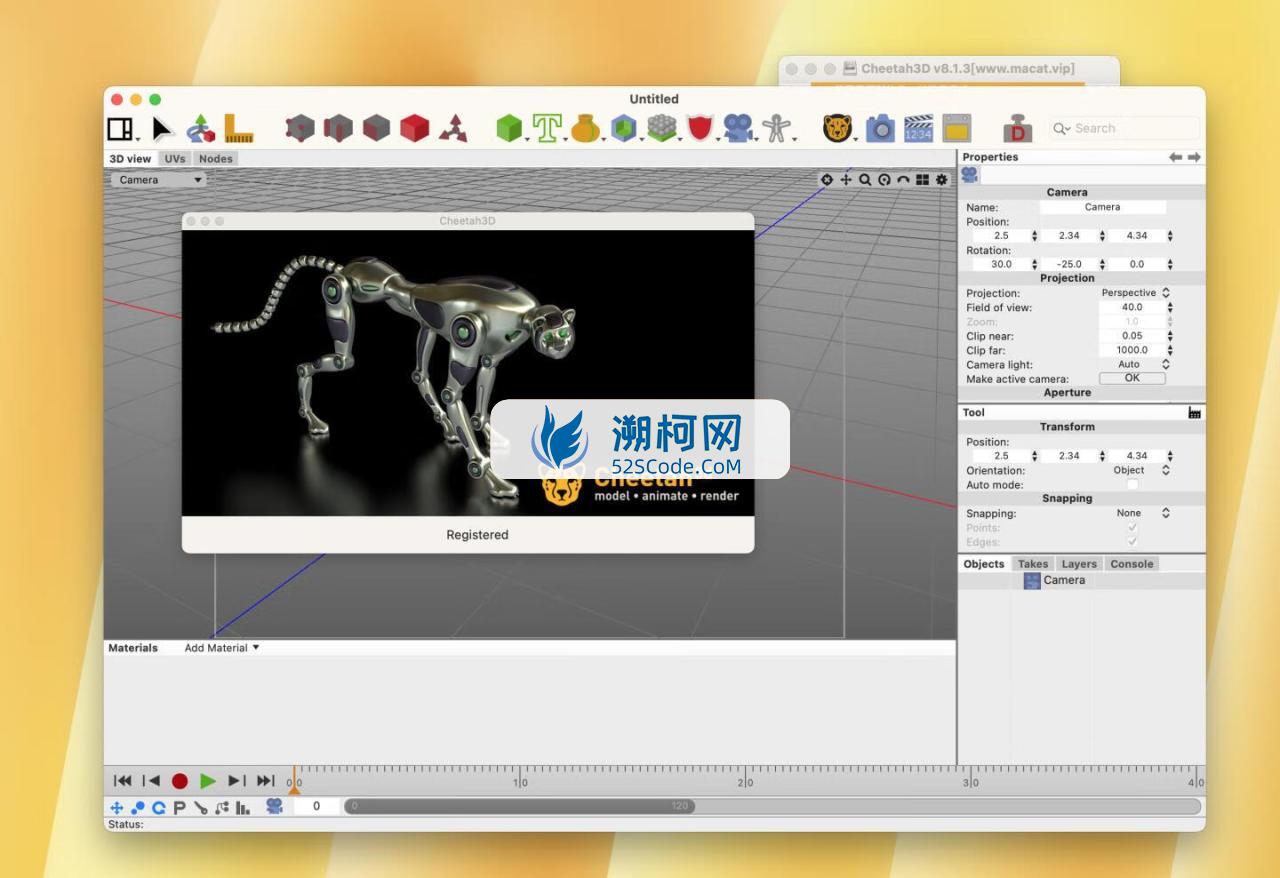Open the blue-green modifier cube icon
1280x878 pixels.
click(x=624, y=128)
